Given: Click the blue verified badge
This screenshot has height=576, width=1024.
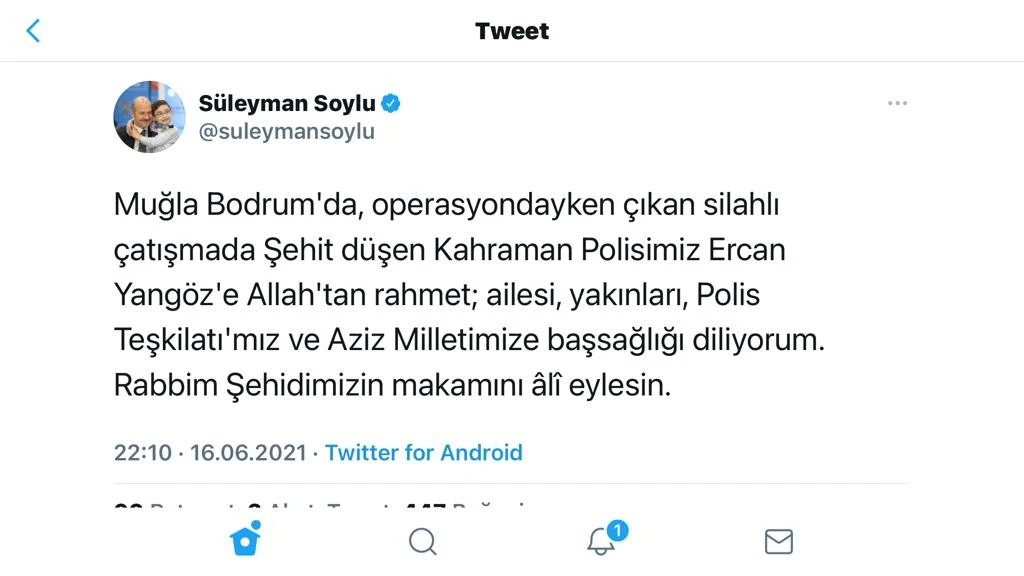Looking at the screenshot, I should pyautogui.click(x=390, y=102).
